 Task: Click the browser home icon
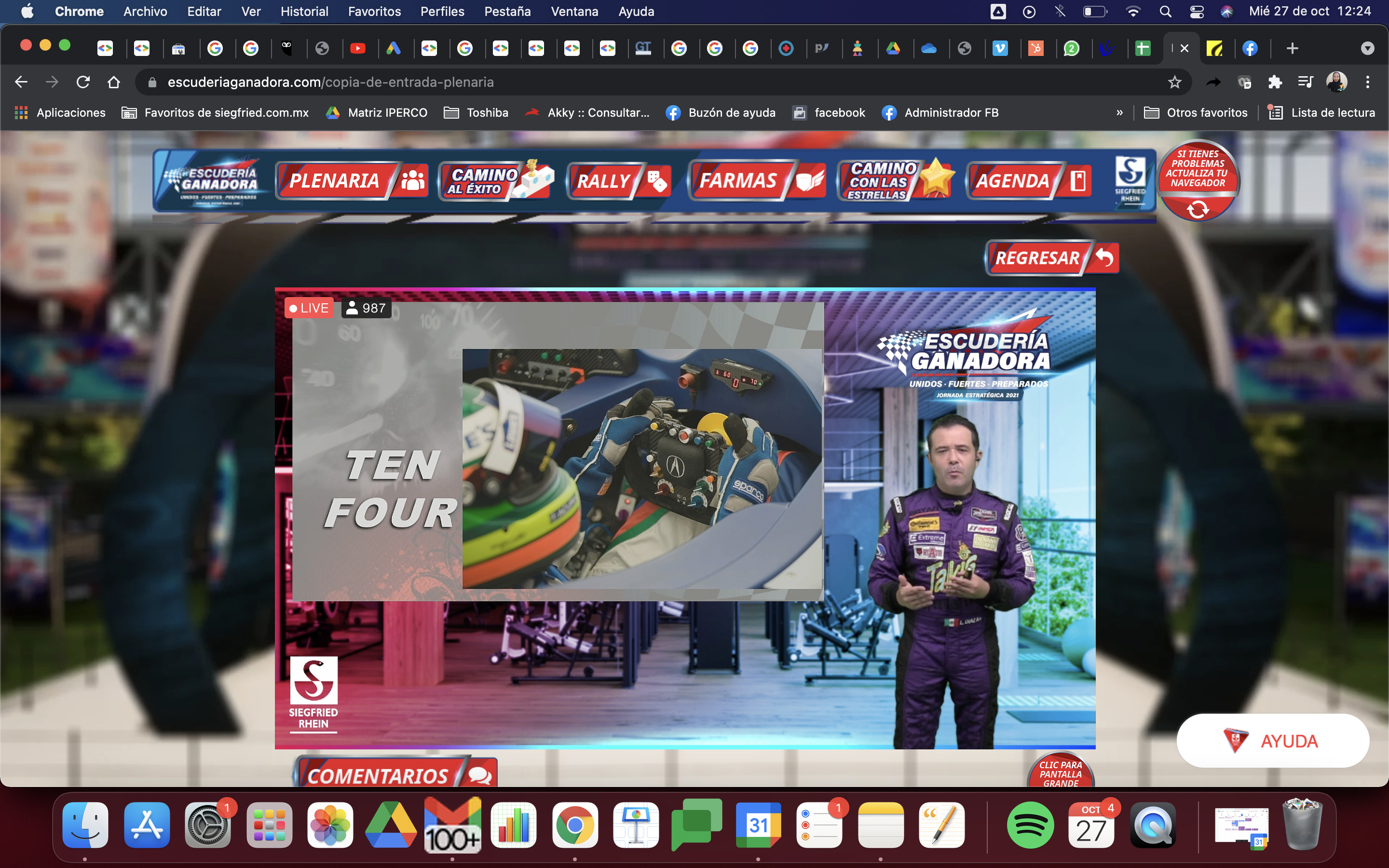114,82
